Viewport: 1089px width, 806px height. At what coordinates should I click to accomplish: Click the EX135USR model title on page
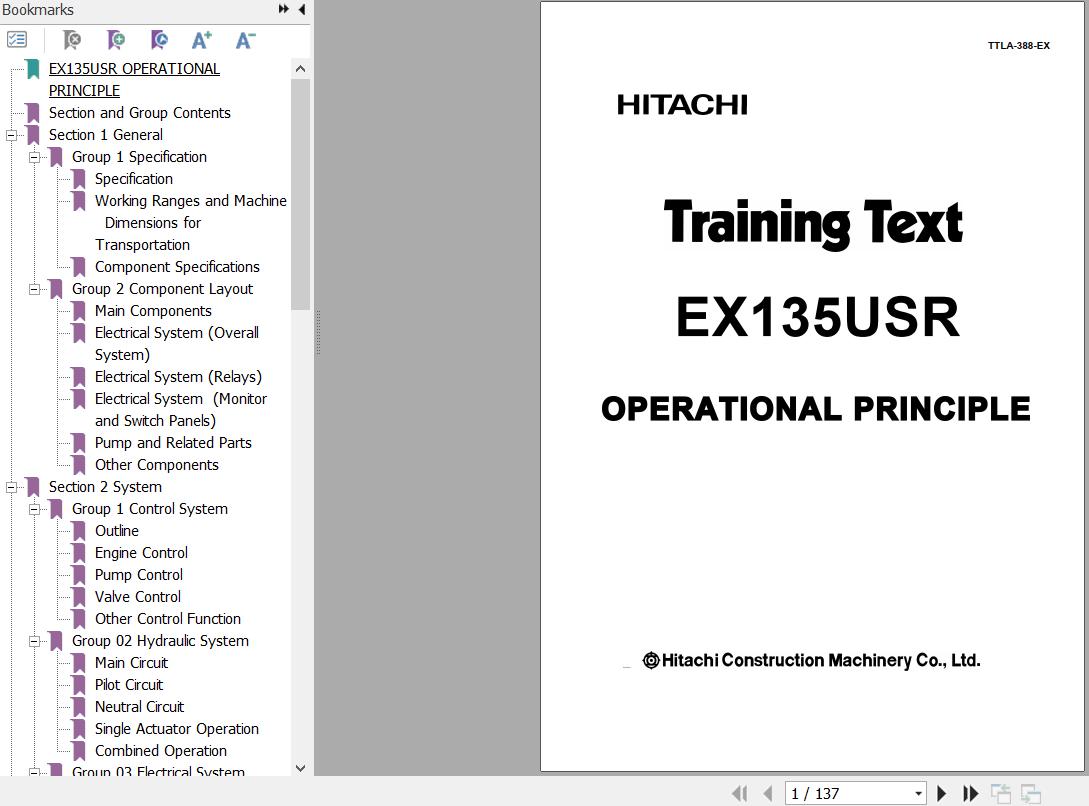pyautogui.click(x=817, y=317)
